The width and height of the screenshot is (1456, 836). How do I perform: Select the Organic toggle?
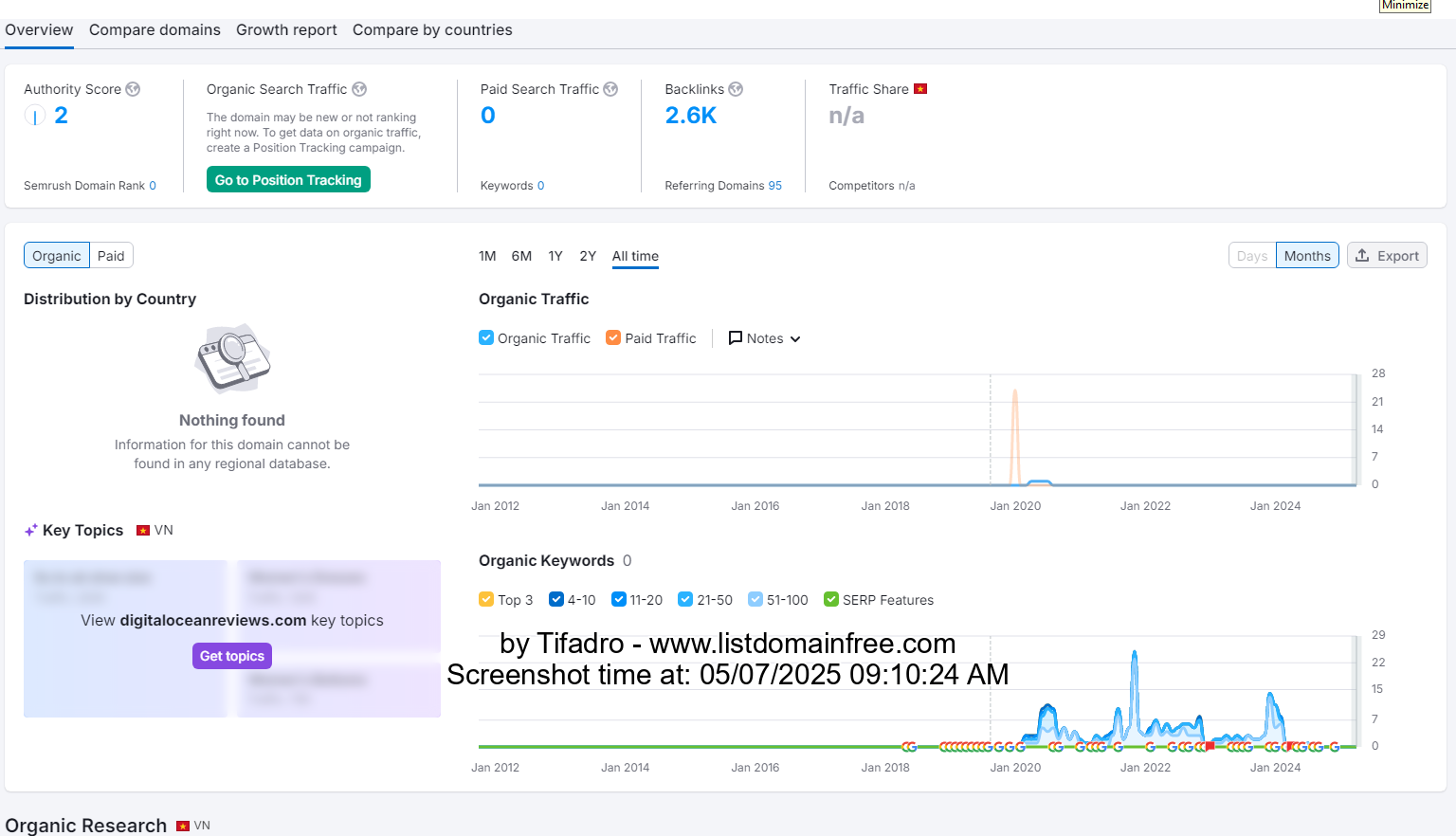click(57, 256)
